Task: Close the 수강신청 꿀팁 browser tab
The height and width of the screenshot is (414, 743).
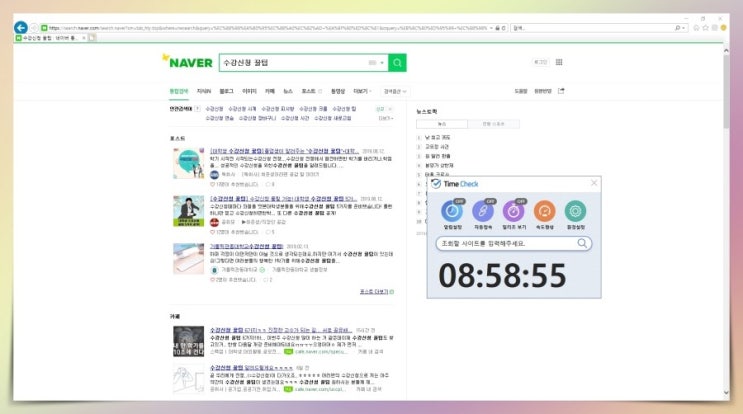Action: pos(84,38)
